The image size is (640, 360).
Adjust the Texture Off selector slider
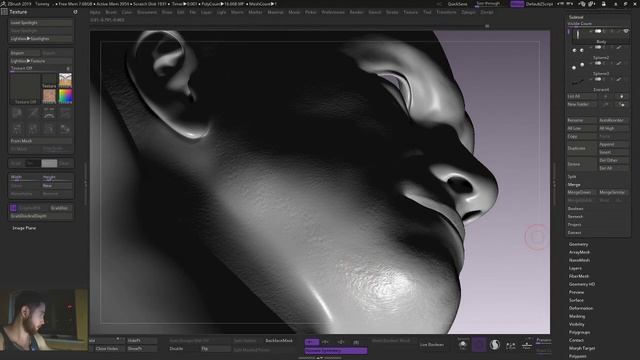point(40,69)
